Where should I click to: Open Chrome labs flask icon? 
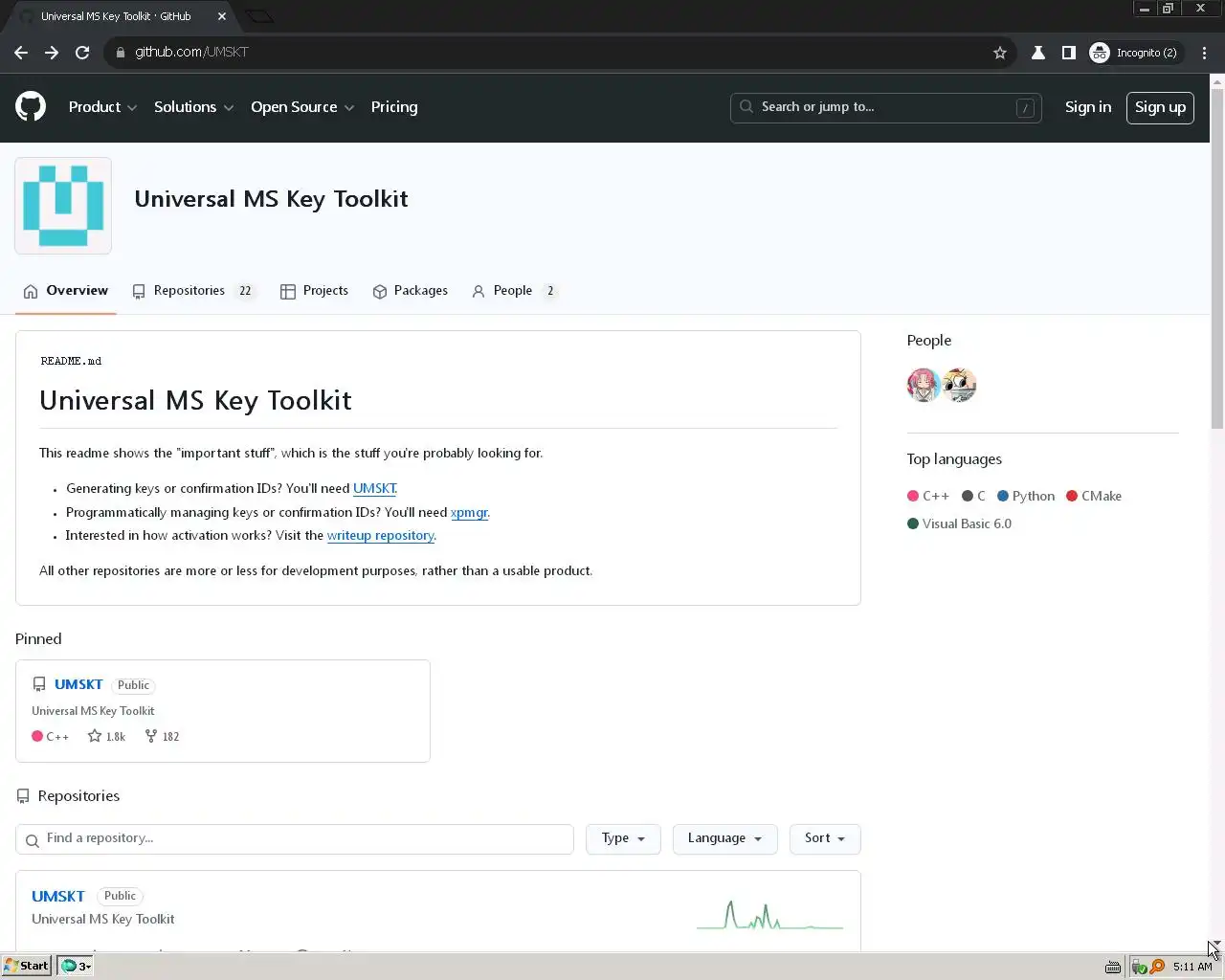point(1037,53)
